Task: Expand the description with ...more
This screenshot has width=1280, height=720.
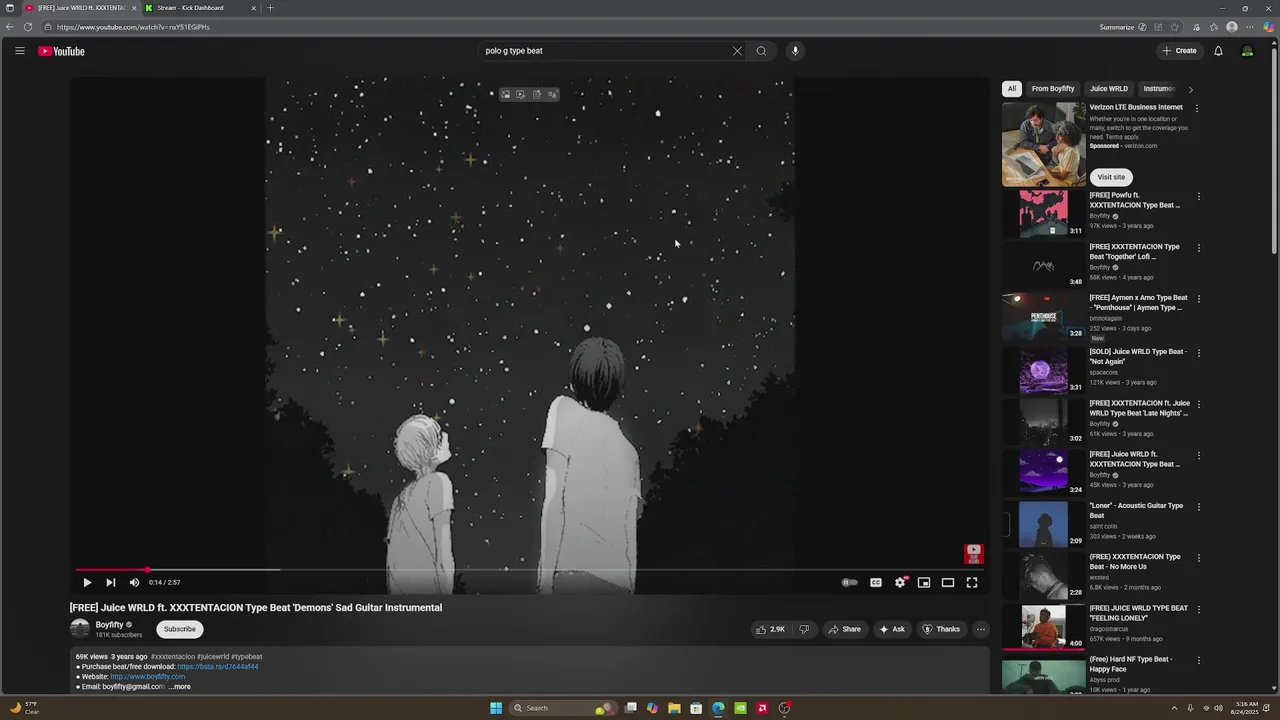Action: pos(180,687)
